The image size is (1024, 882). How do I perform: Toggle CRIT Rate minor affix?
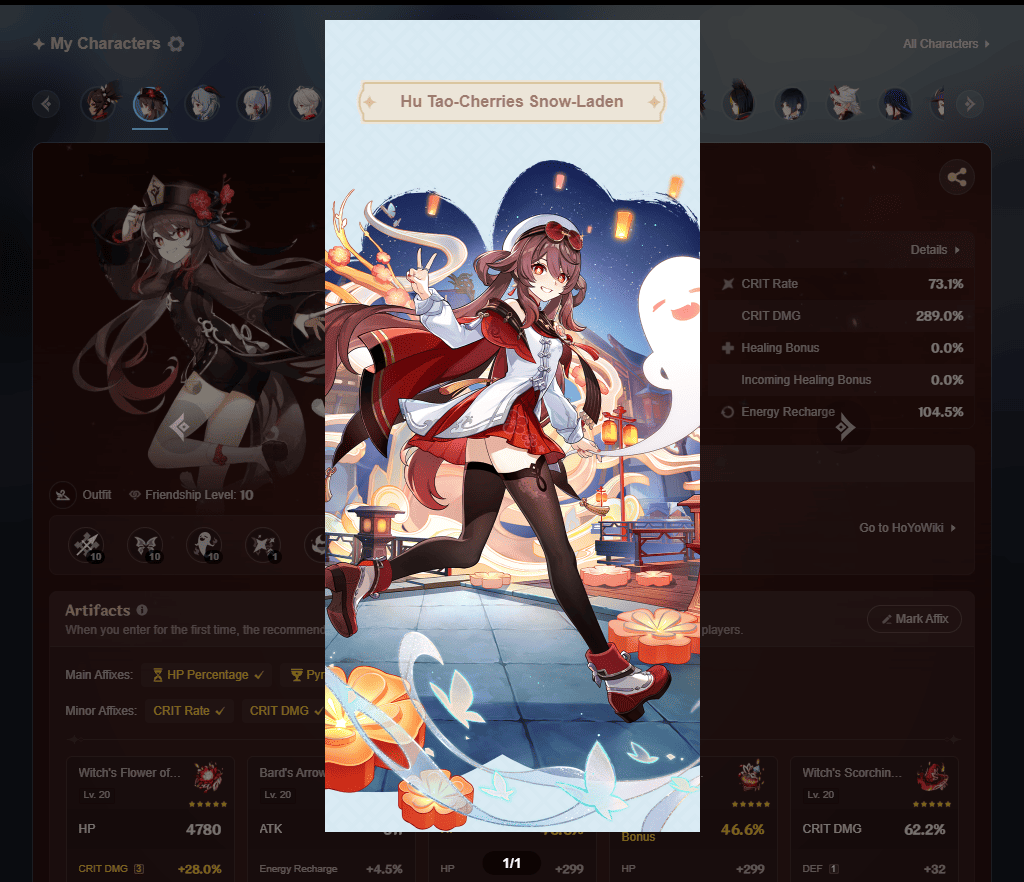188,711
